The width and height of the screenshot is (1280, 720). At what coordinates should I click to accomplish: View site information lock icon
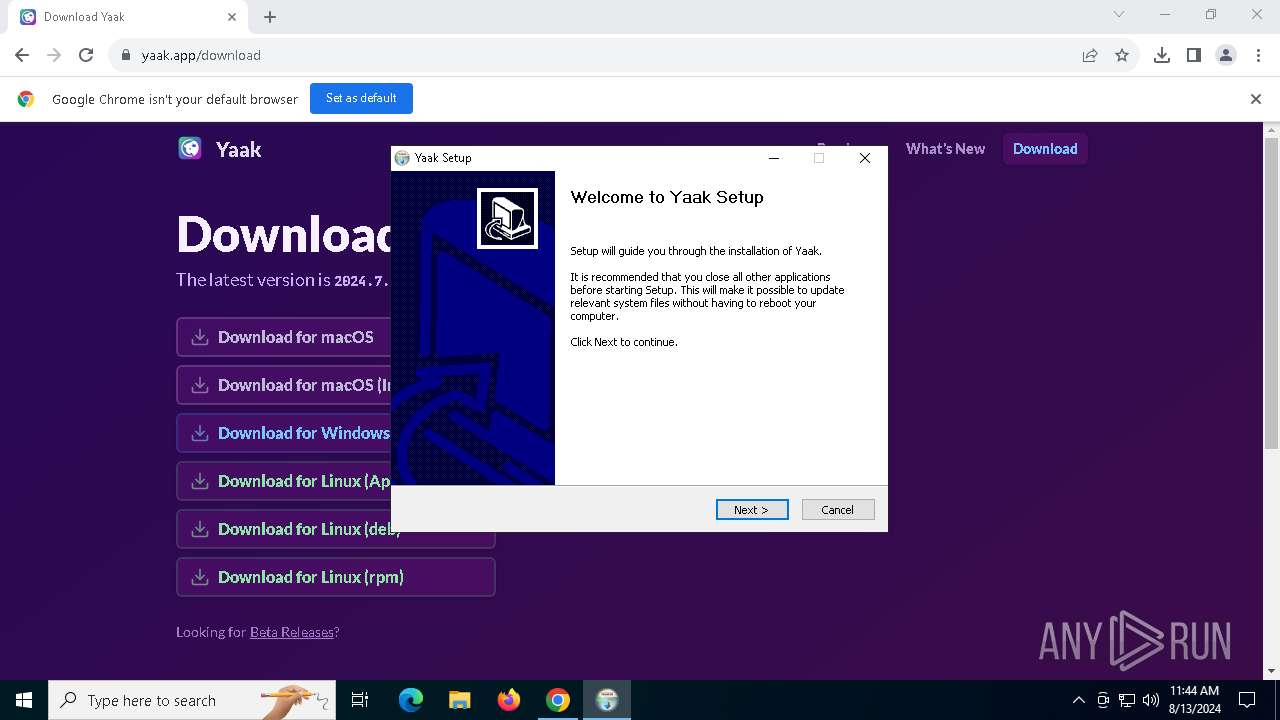[126, 55]
